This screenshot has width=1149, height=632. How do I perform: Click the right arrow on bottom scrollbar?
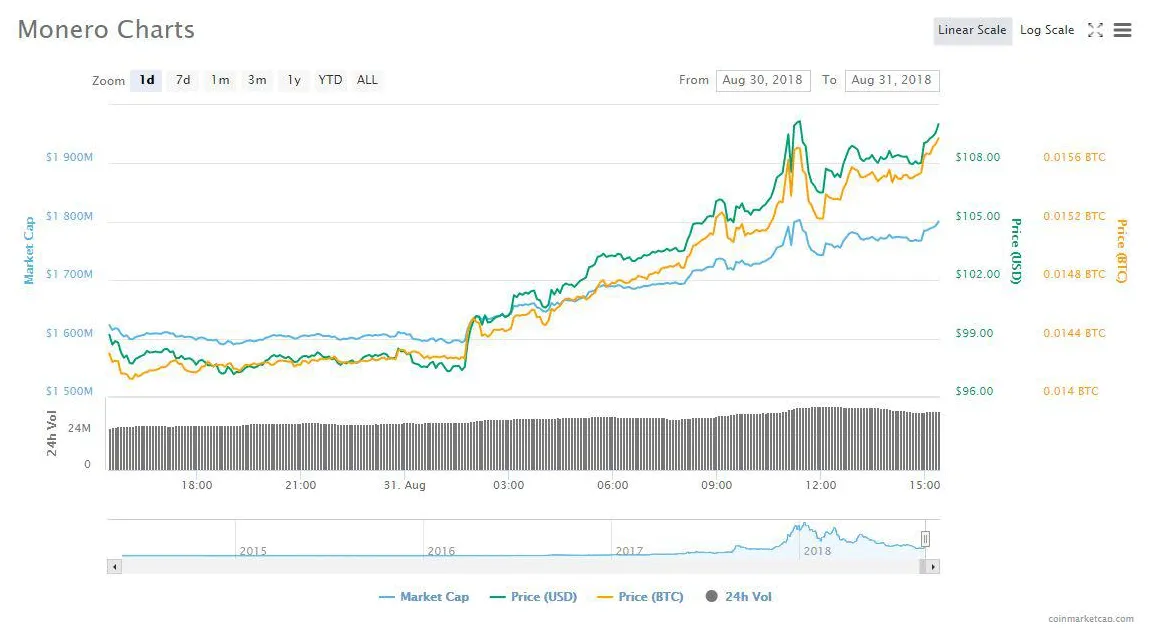pyautogui.click(x=933, y=566)
